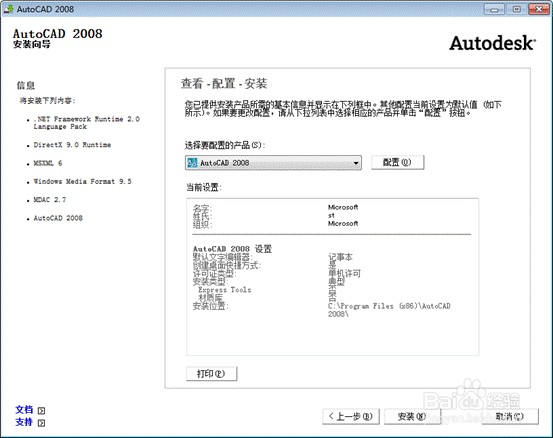The width and height of the screenshot is (553, 438).
Task: Click the Autodesk logo
Action: click(492, 43)
